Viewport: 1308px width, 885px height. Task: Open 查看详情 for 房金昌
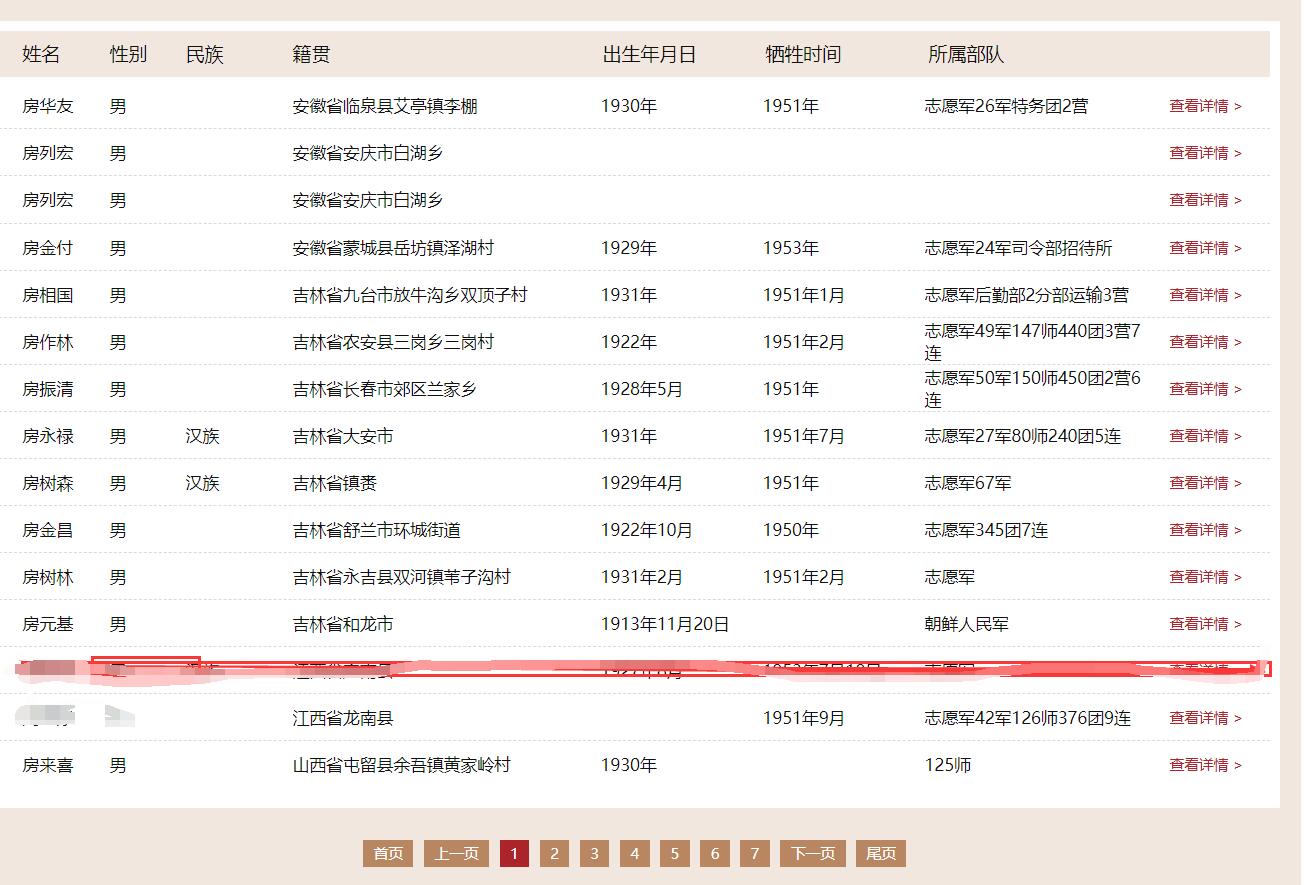[1205, 530]
